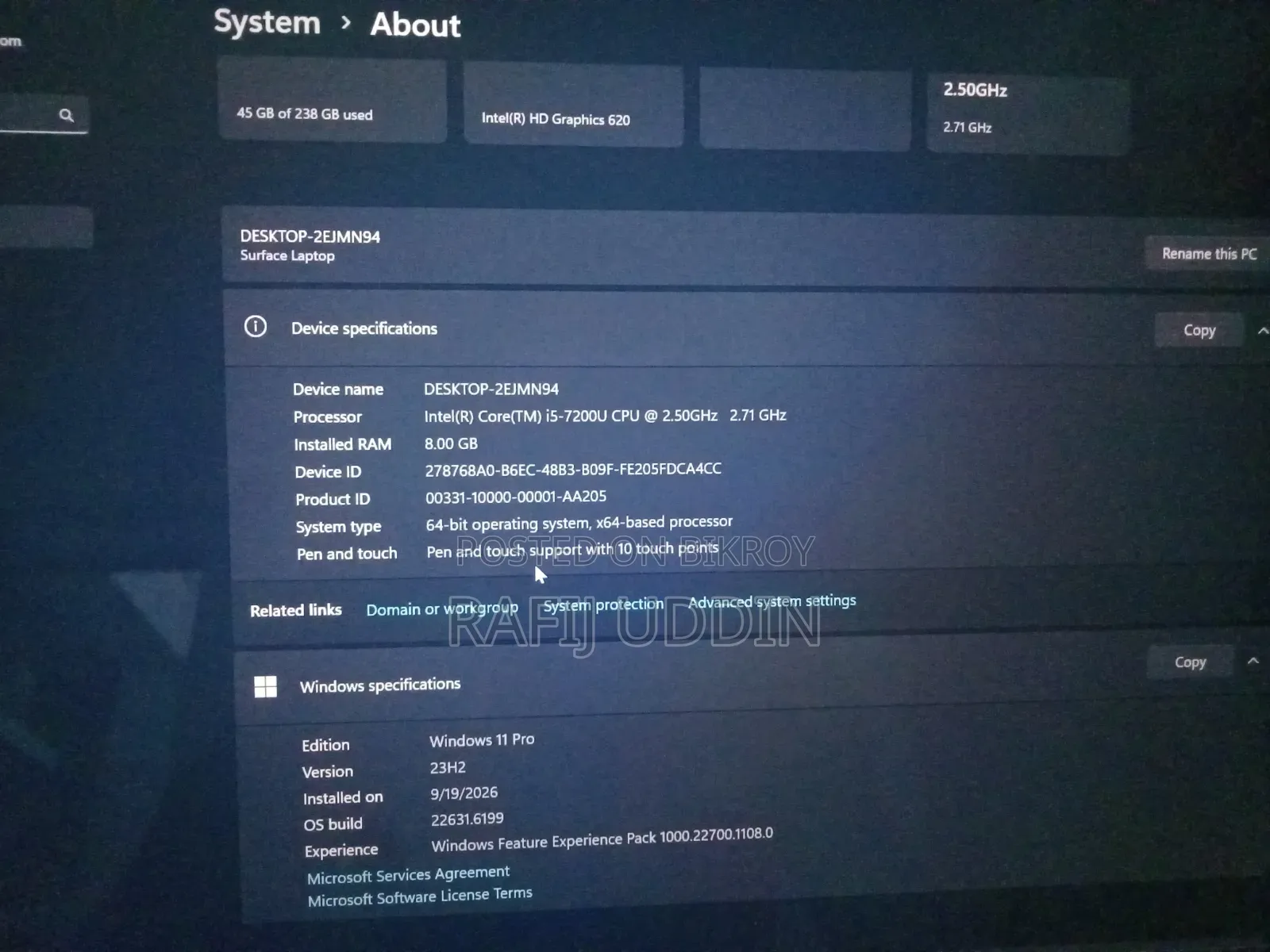This screenshot has width=1270, height=952.
Task: Collapse the Windows specifications section chevron
Action: [x=1253, y=661]
